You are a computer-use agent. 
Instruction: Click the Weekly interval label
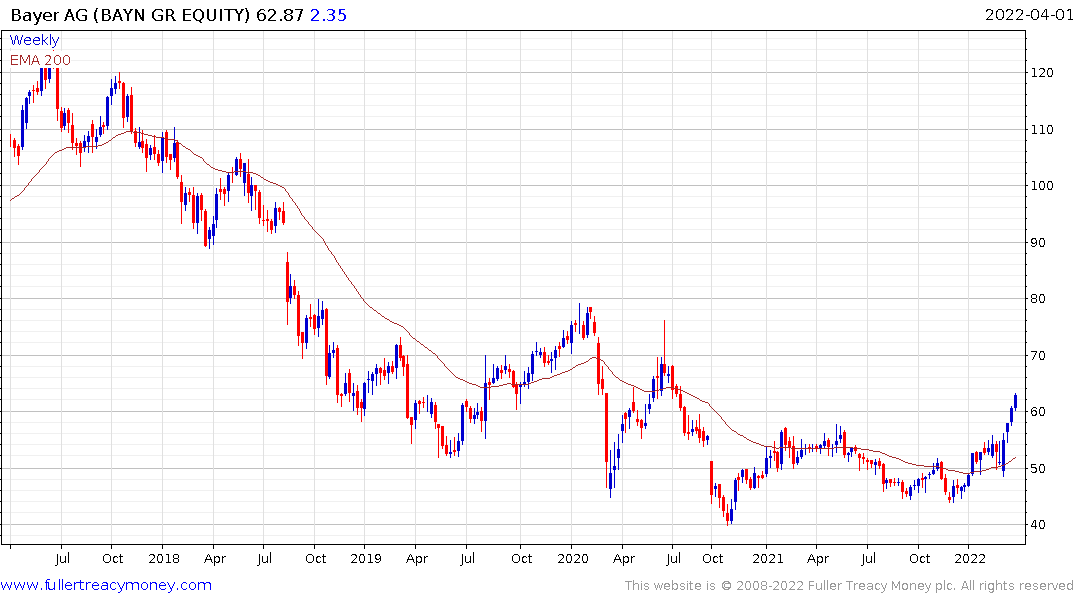tap(34, 40)
